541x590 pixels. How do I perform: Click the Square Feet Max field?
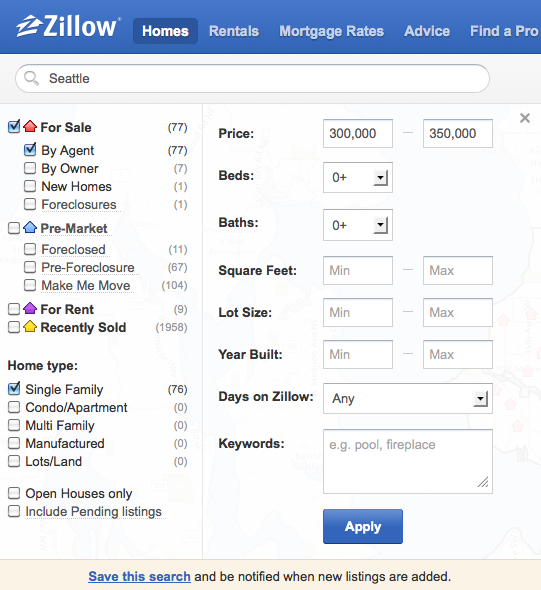[x=458, y=271]
